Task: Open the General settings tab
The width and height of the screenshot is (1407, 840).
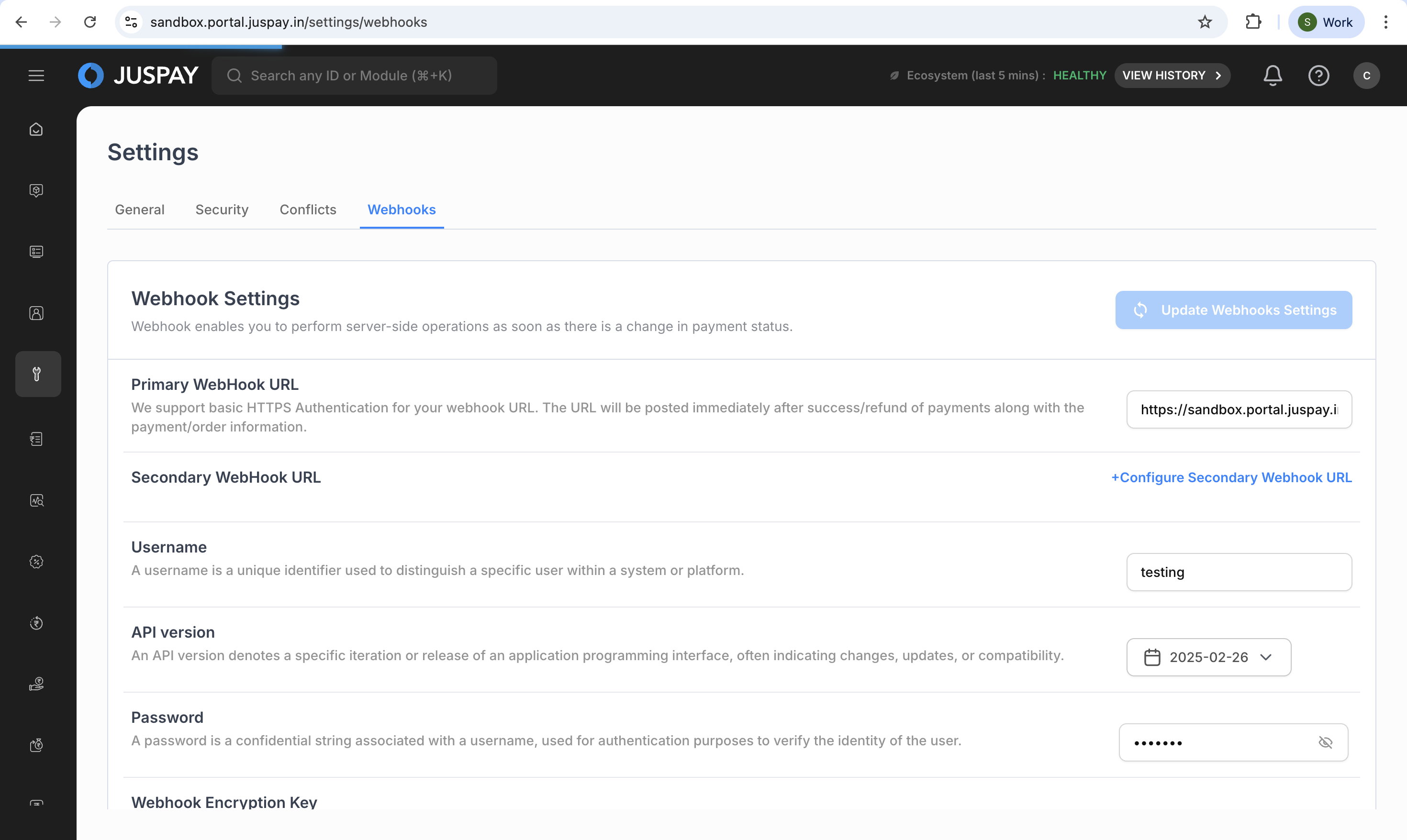Action: tap(139, 210)
